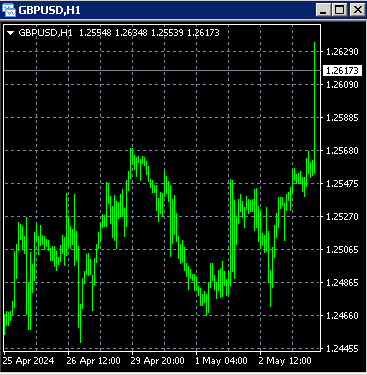Click the 1.24455 price scale label
The height and width of the screenshot is (375, 367).
tap(342, 349)
